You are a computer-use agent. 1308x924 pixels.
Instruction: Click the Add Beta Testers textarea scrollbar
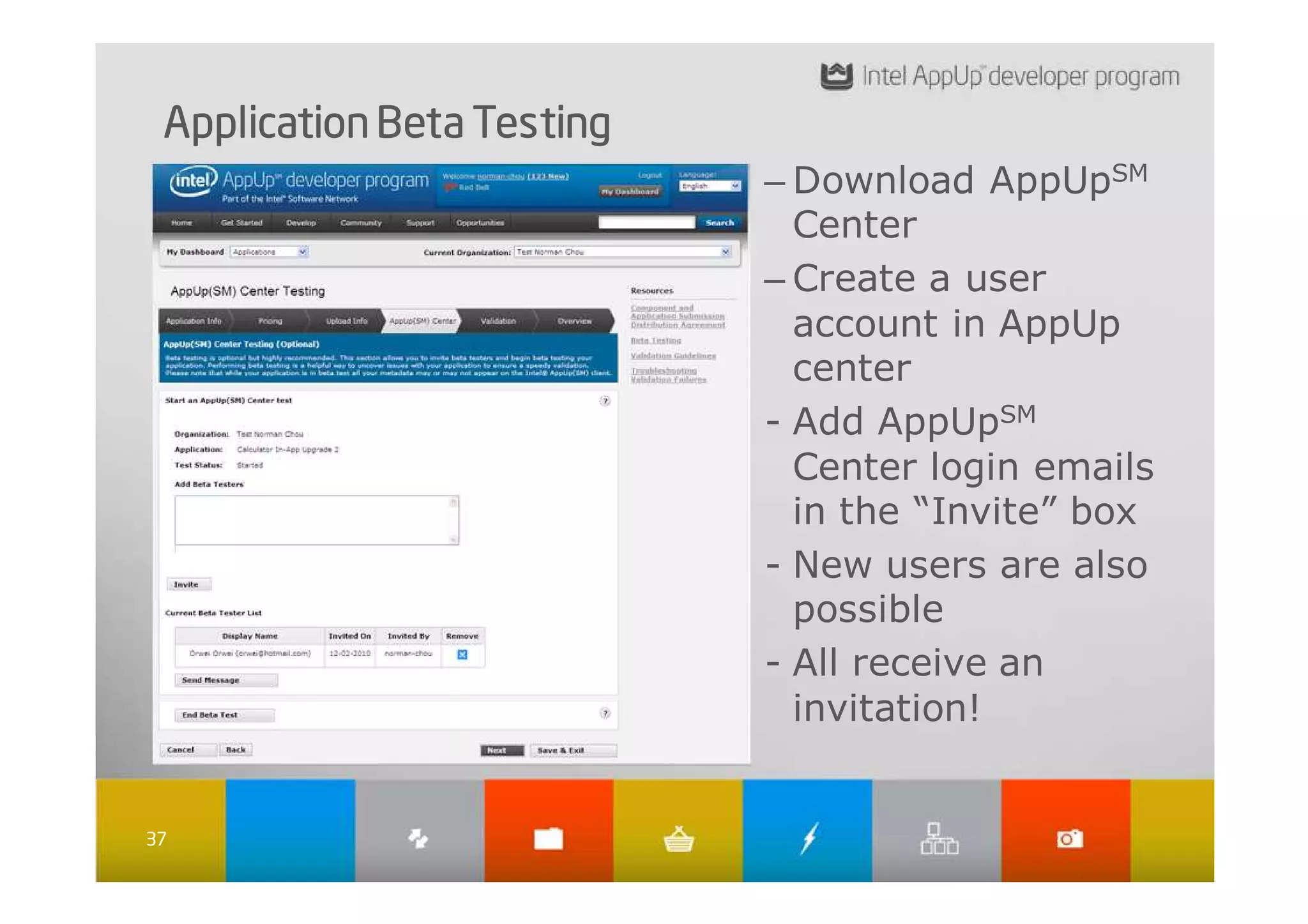453,520
